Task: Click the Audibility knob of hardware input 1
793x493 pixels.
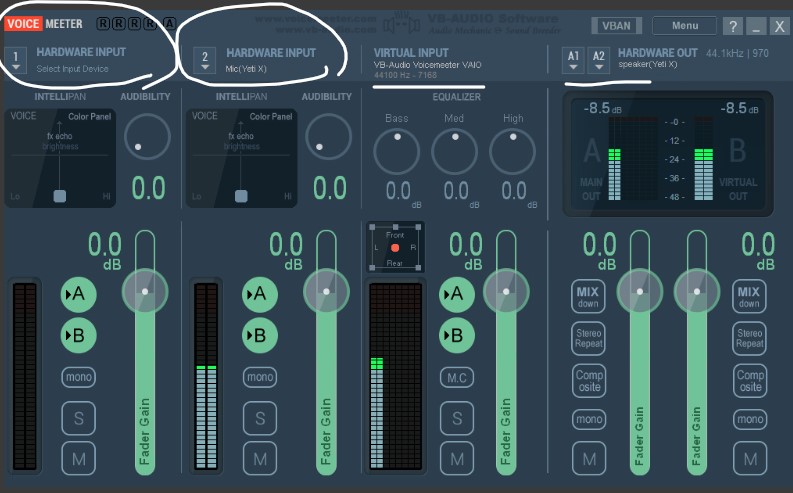Action: click(147, 137)
